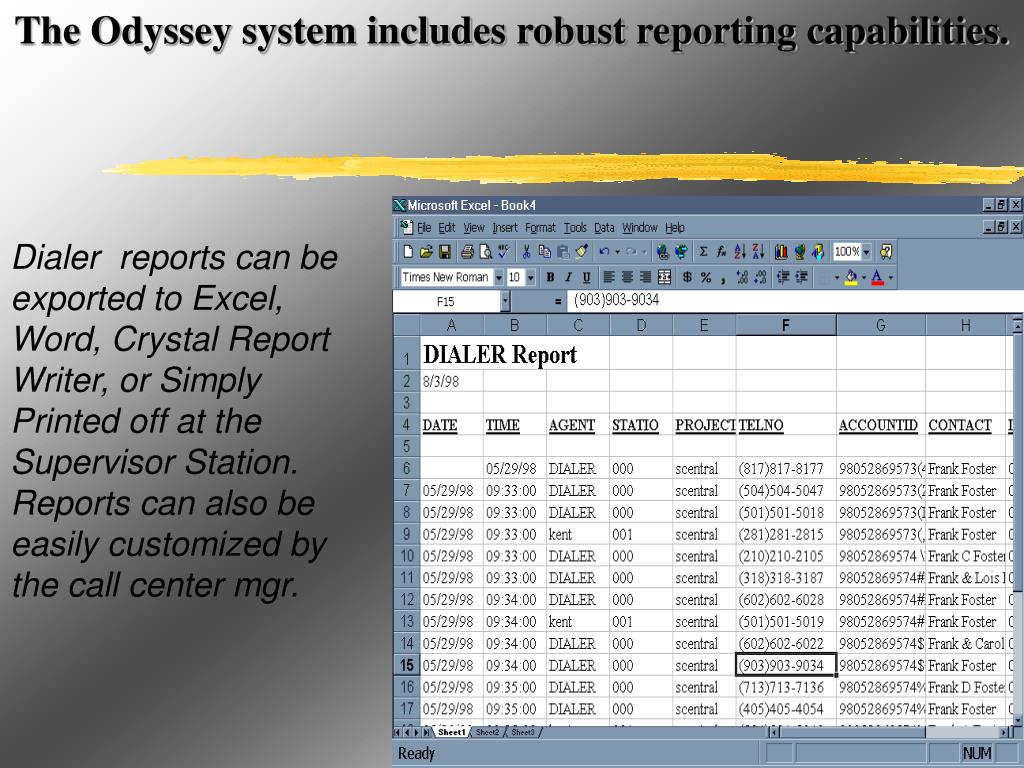Click the Redo arrow icon

click(x=631, y=251)
